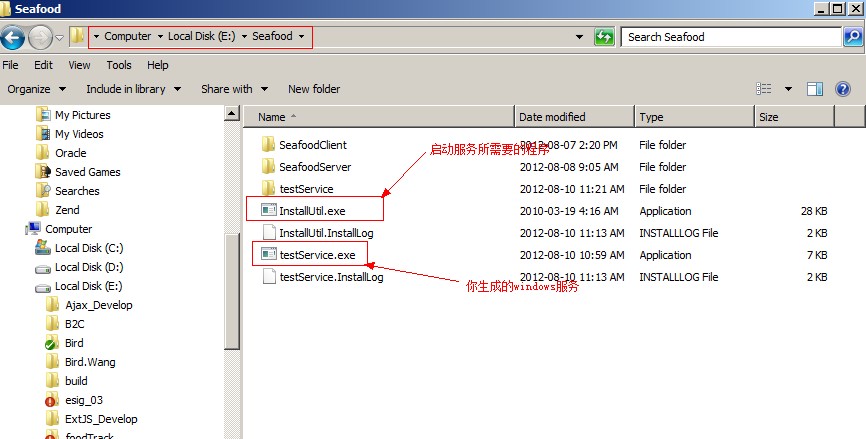Click in the Search Seafood field
Screen dimensions: 866x439
(x=731, y=37)
